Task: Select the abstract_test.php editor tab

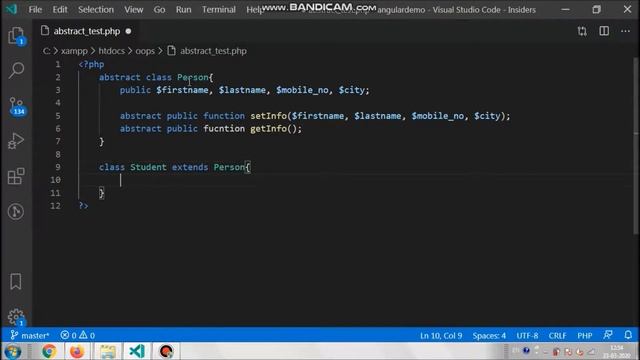Action: point(87,31)
